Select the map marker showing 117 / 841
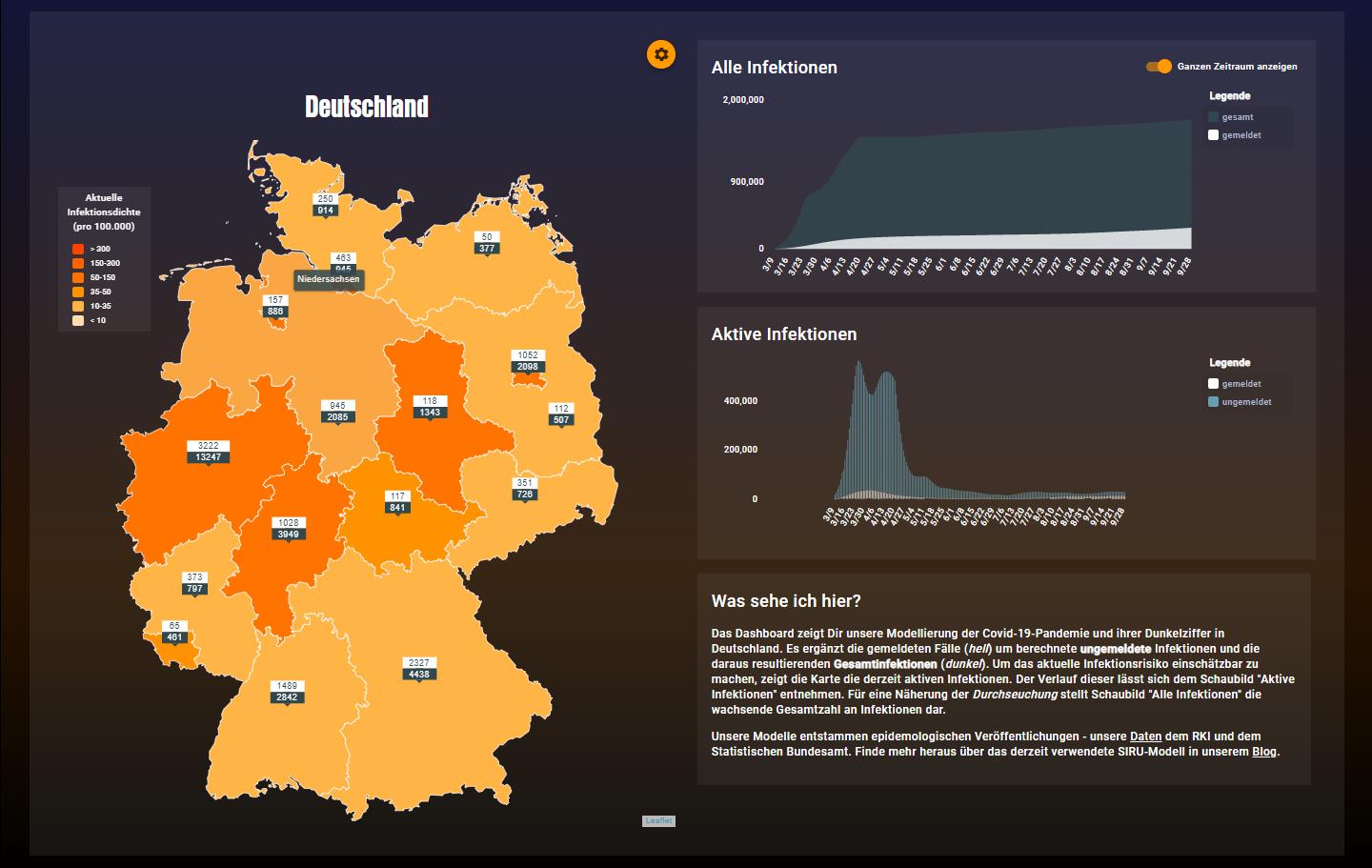This screenshot has width=1372, height=868. point(397,502)
